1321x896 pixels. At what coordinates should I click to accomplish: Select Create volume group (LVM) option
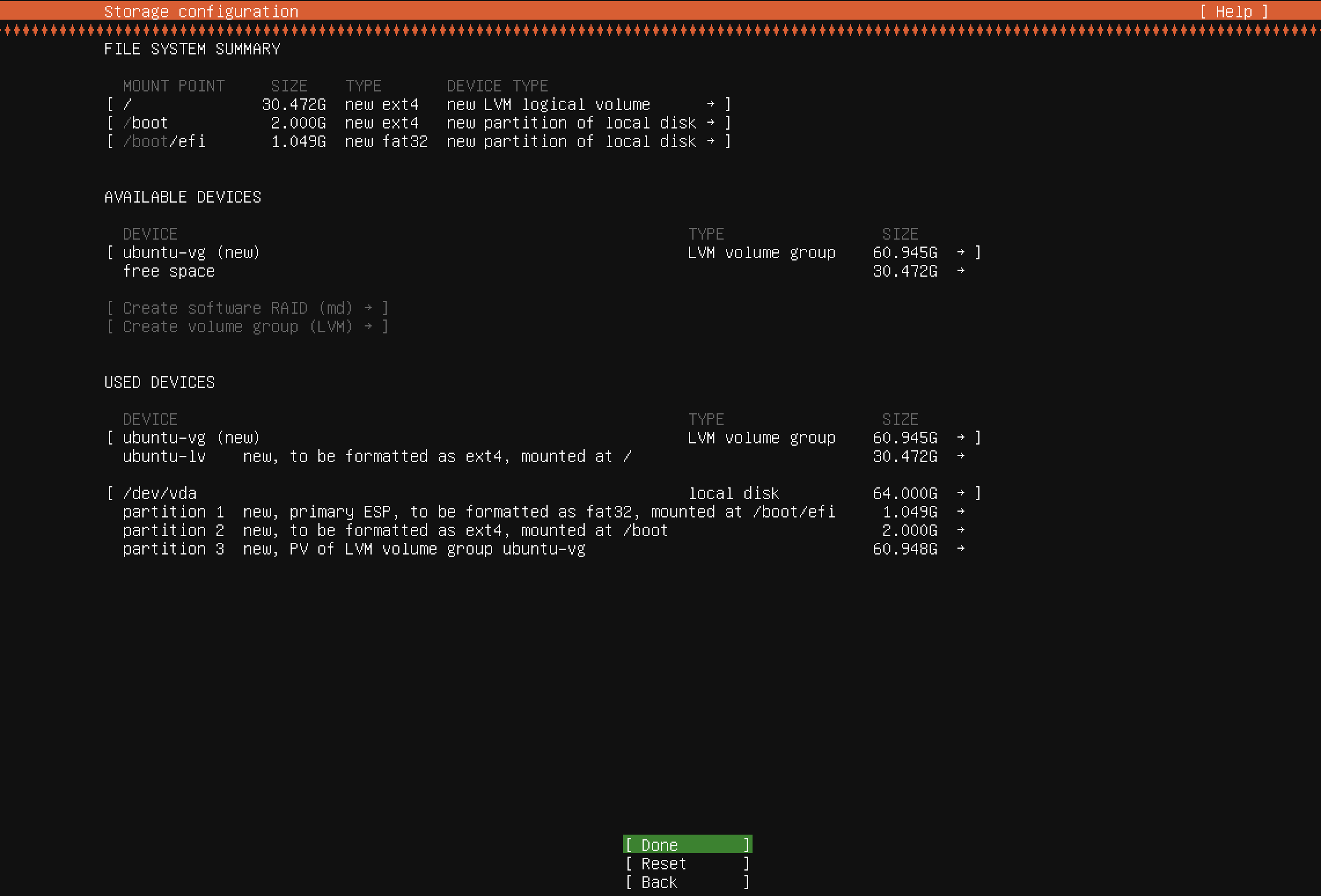(247, 326)
